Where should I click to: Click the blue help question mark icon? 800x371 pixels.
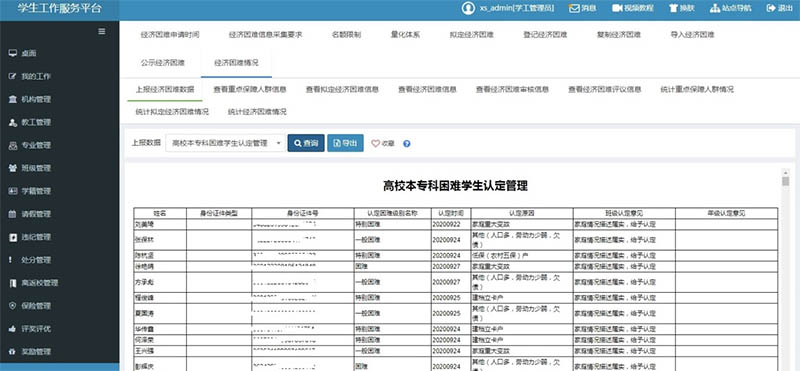(x=407, y=144)
